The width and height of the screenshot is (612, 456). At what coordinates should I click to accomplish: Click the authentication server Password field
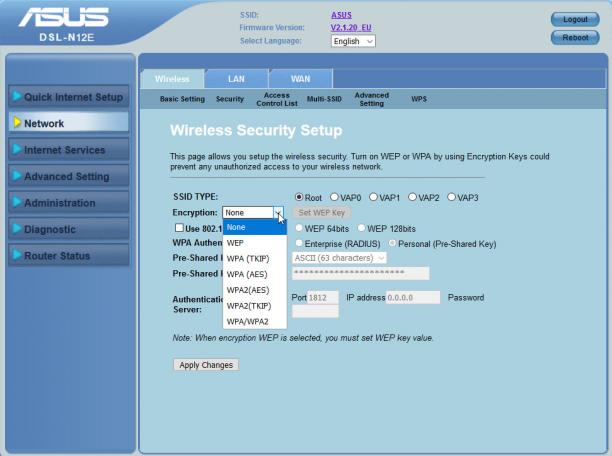pos(315,311)
